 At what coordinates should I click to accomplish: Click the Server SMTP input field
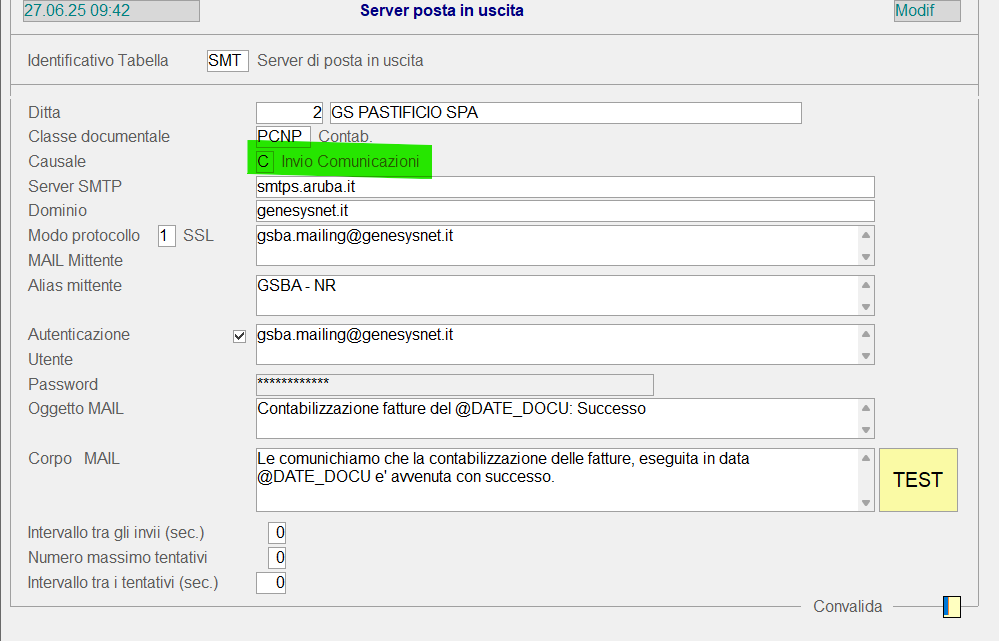point(565,187)
